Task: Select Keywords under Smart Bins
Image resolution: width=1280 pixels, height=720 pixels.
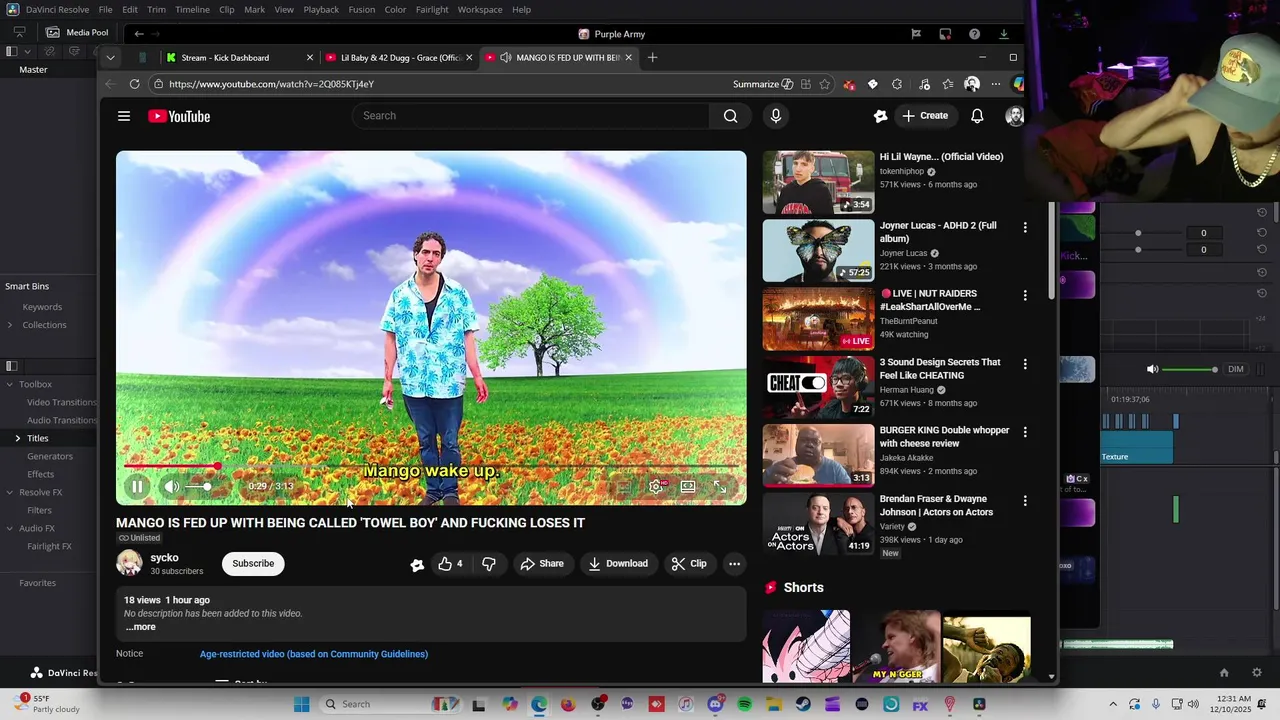Action: pyautogui.click(x=42, y=307)
